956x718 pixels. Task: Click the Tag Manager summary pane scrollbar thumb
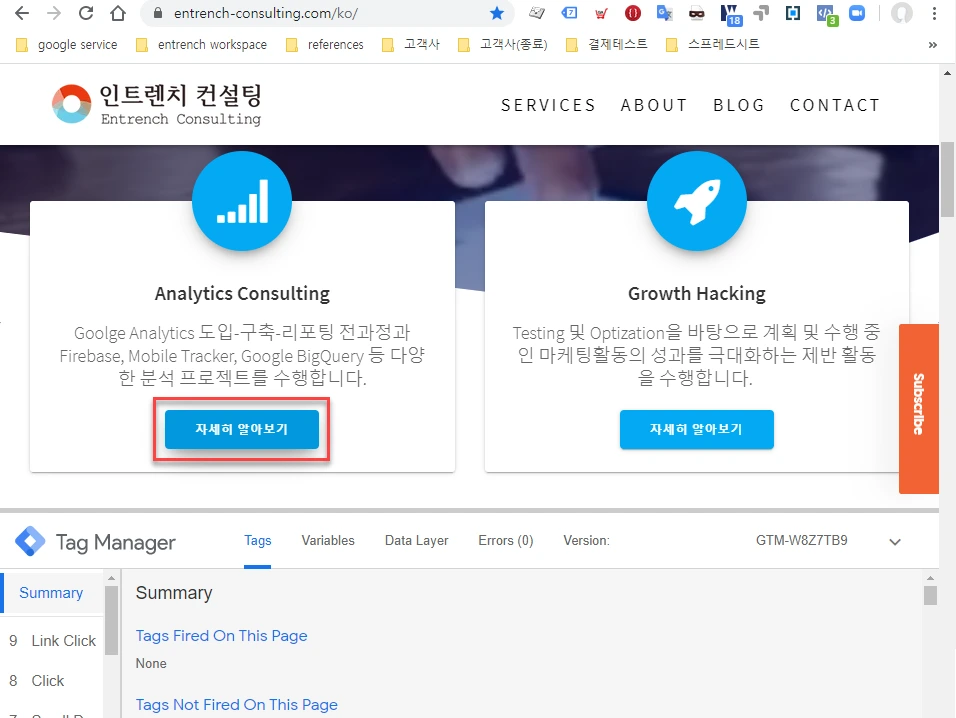(x=930, y=595)
